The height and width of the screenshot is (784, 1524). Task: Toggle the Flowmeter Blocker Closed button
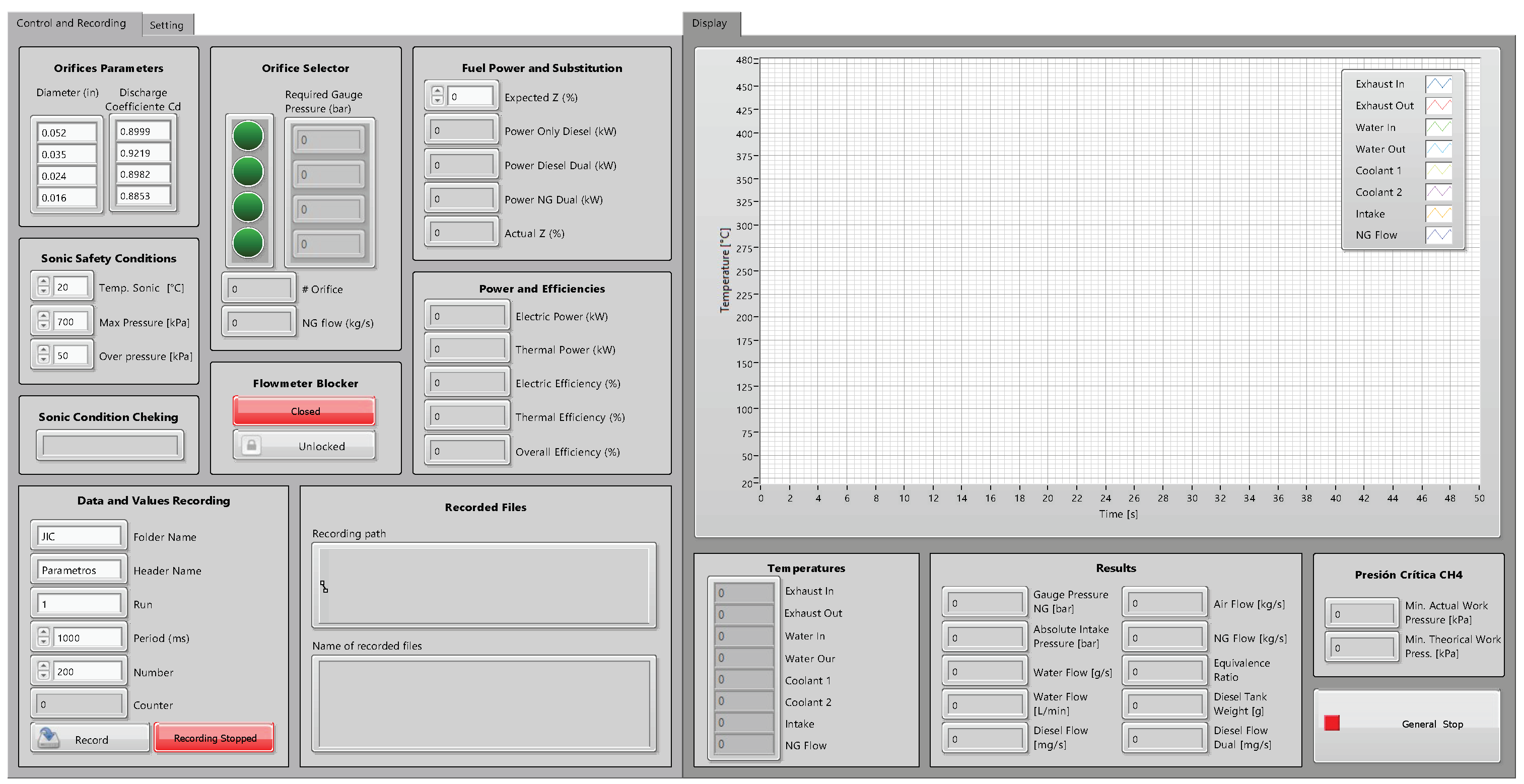tap(304, 411)
